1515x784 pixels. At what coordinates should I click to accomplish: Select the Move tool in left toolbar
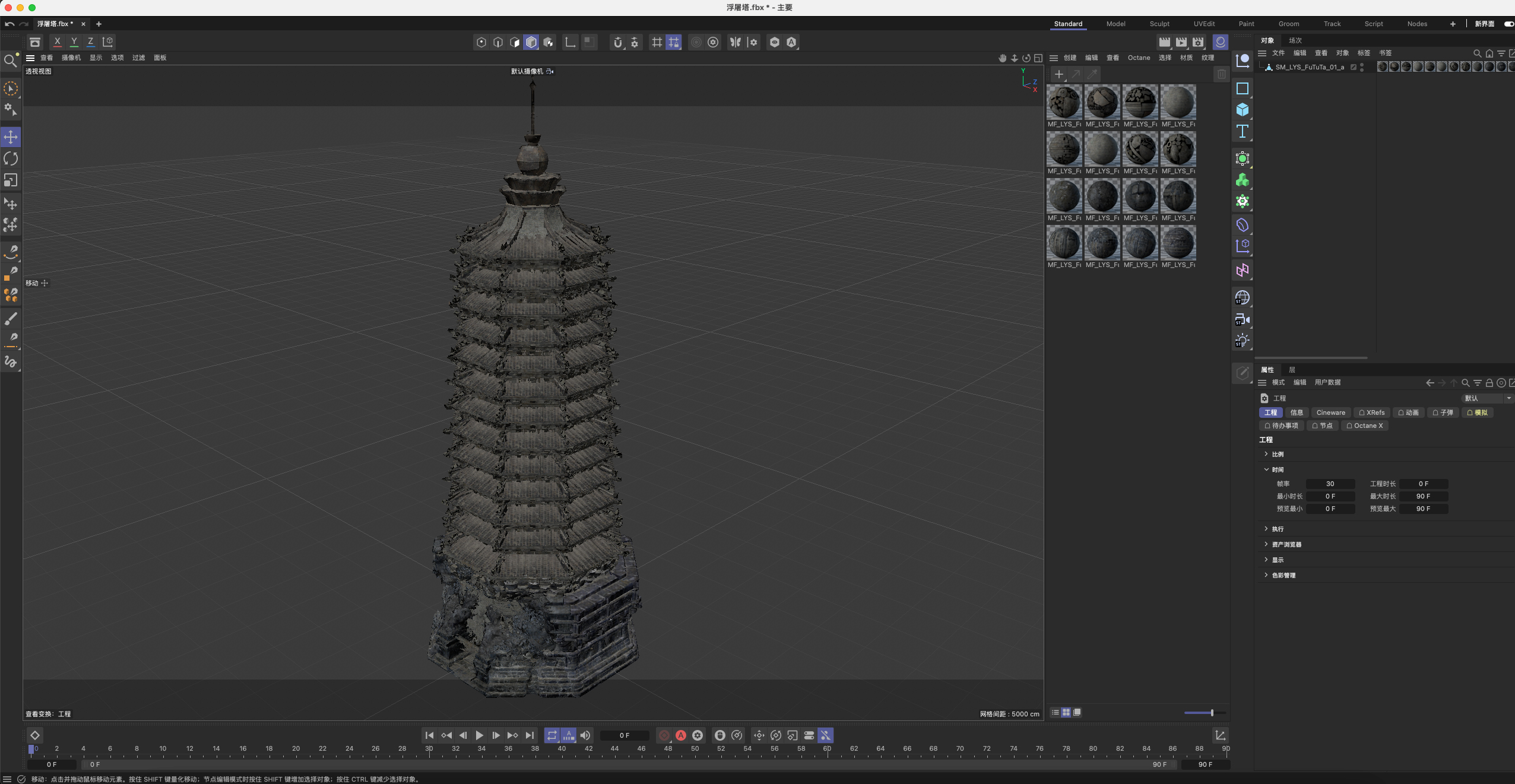(11, 137)
